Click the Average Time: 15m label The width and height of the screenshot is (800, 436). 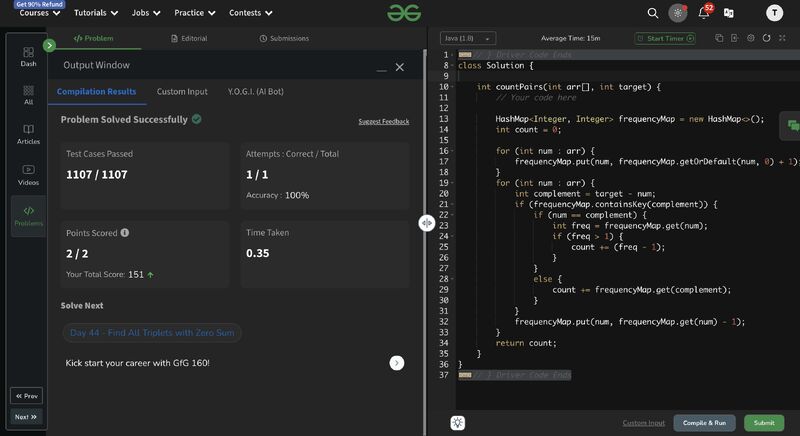point(570,38)
